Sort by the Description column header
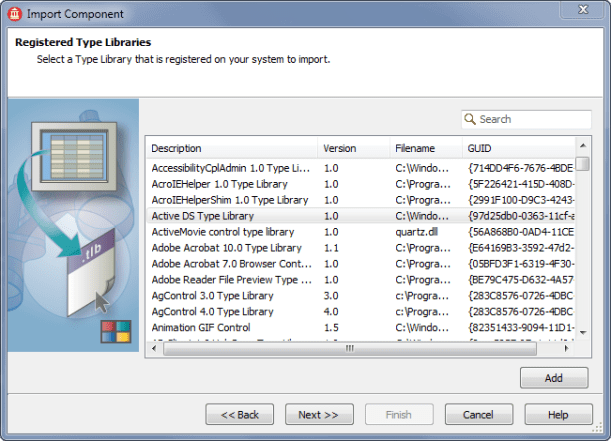 point(231,148)
